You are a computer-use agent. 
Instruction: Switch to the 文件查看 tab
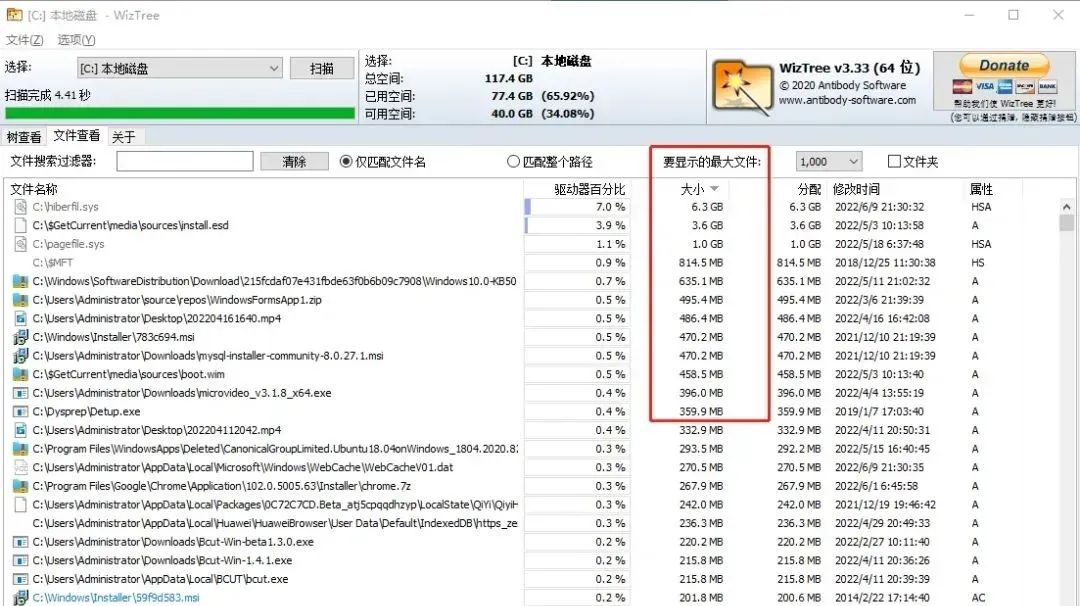click(x=76, y=136)
